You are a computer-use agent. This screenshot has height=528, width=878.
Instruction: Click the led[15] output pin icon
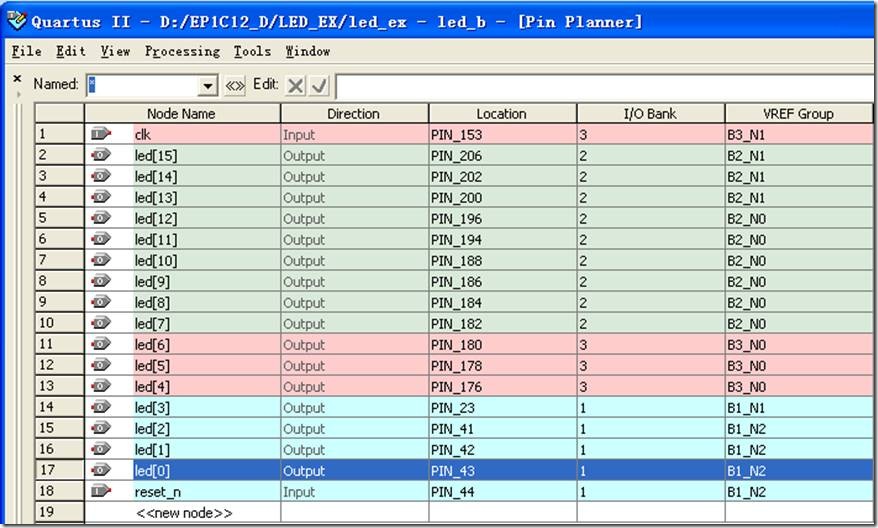click(x=101, y=155)
